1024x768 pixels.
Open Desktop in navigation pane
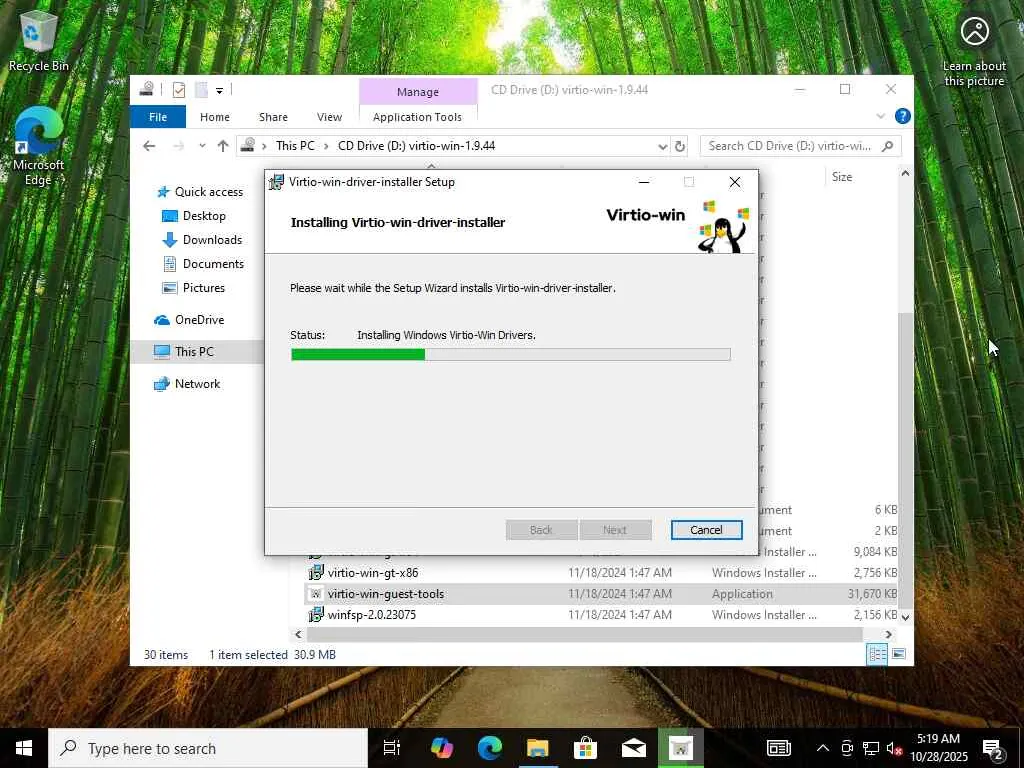pyautogui.click(x=193, y=216)
